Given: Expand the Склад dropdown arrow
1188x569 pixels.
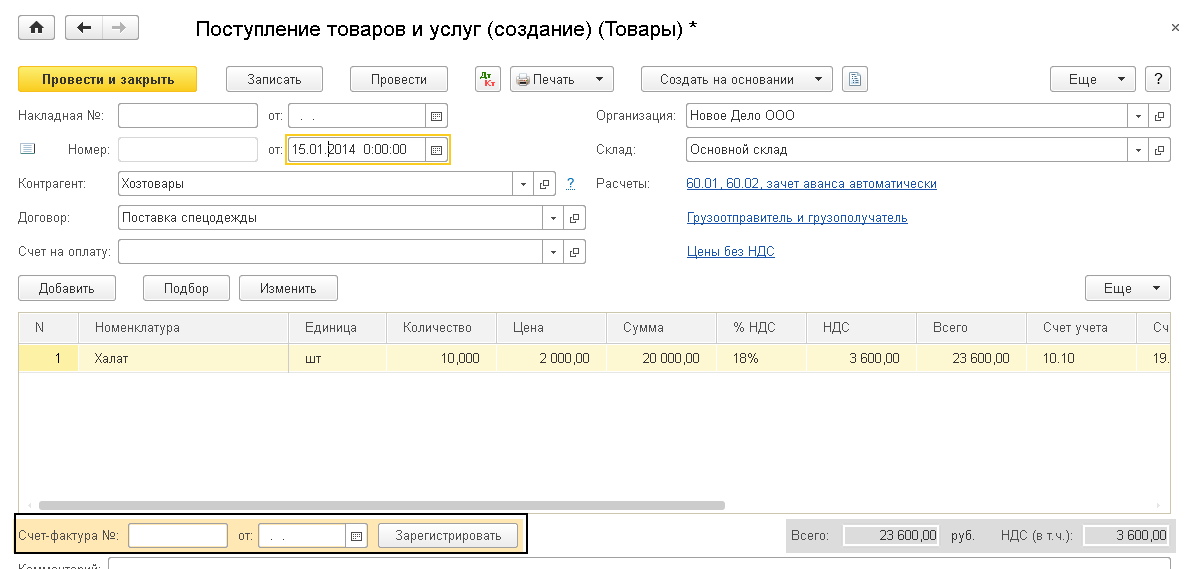Looking at the screenshot, I should coord(1139,150).
